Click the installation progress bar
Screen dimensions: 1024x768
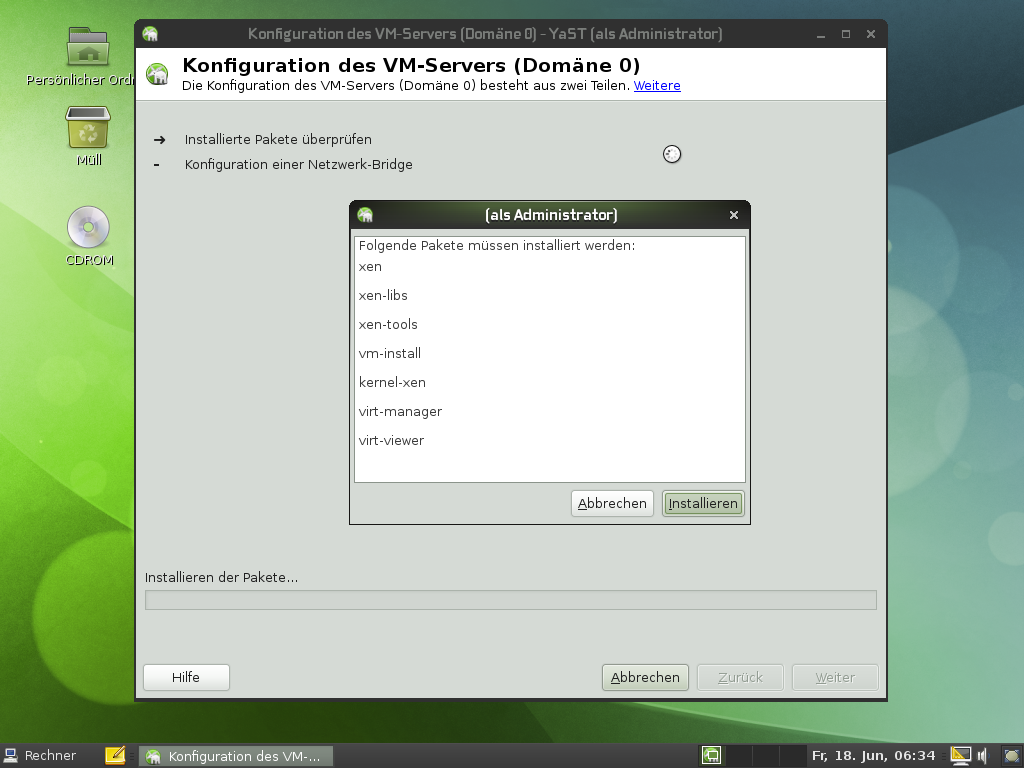point(511,599)
